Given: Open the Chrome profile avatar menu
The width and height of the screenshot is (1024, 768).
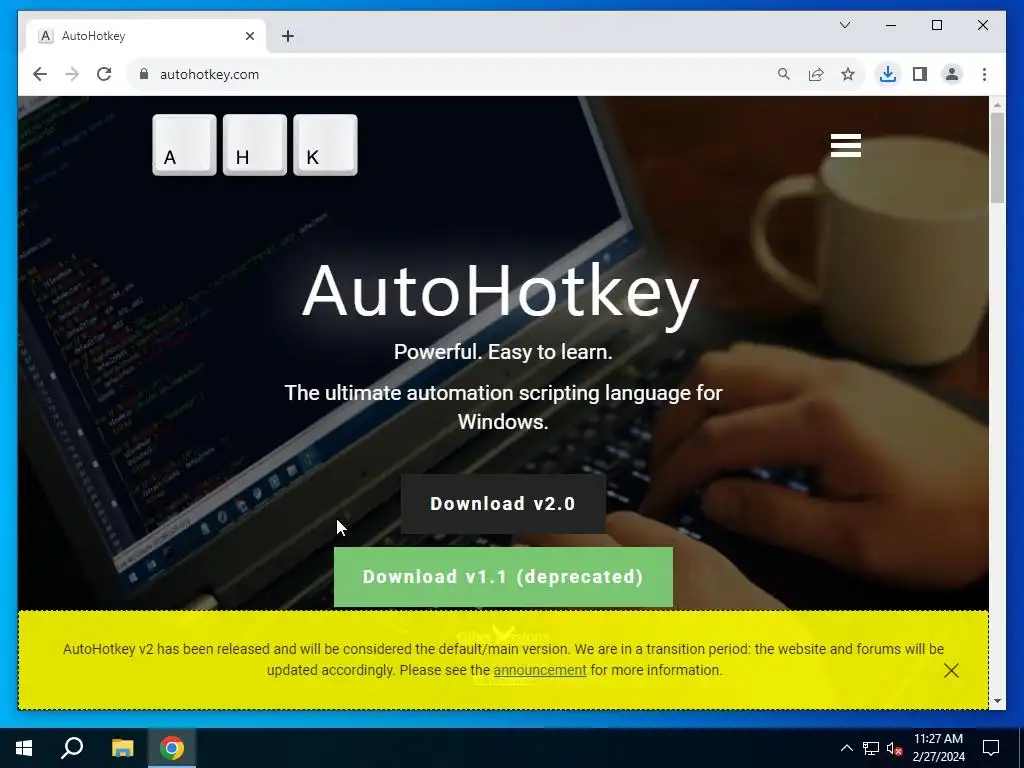Looking at the screenshot, I should coord(952,74).
